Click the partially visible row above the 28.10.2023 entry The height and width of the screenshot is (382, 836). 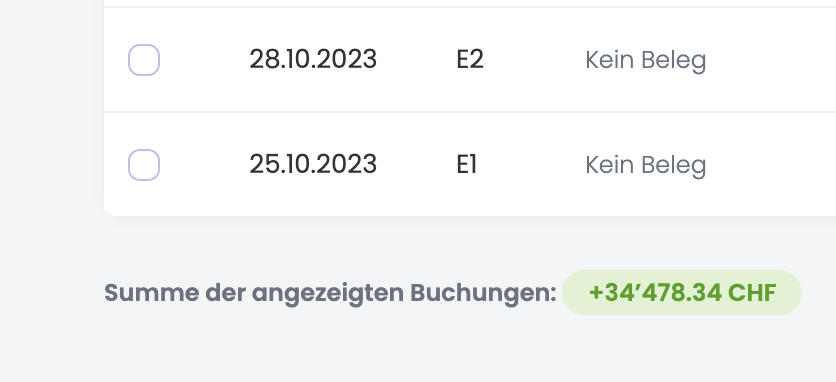[470, 3]
